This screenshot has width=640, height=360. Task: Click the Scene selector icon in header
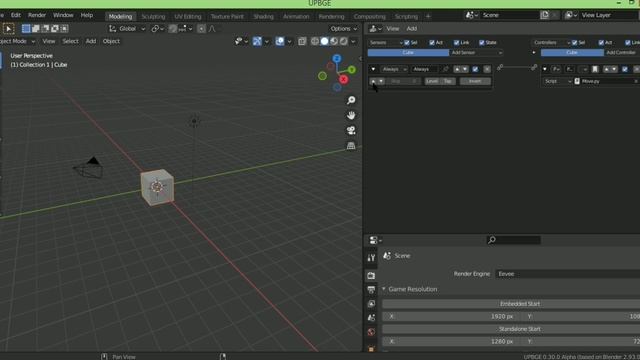(471, 15)
